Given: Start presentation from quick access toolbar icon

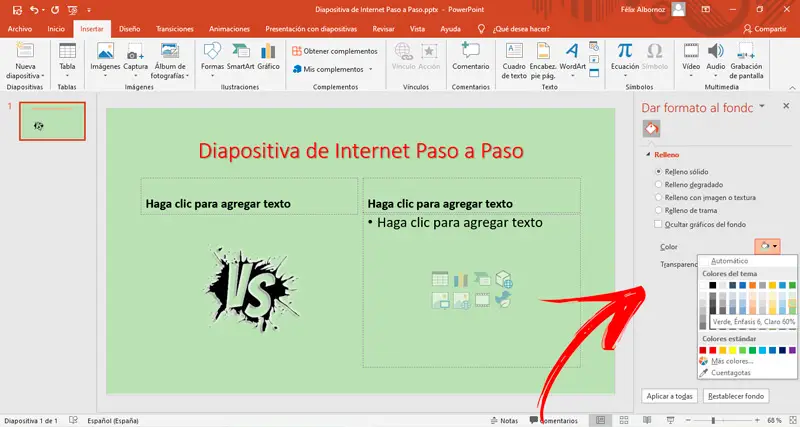Looking at the screenshot, I should 72,10.
